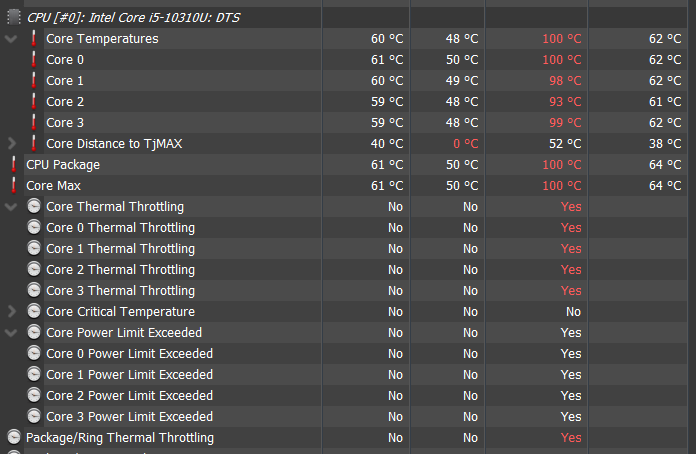696x454 pixels.
Task: Click the 52 °C maximum TjMAX distance value
Action: tap(565, 144)
